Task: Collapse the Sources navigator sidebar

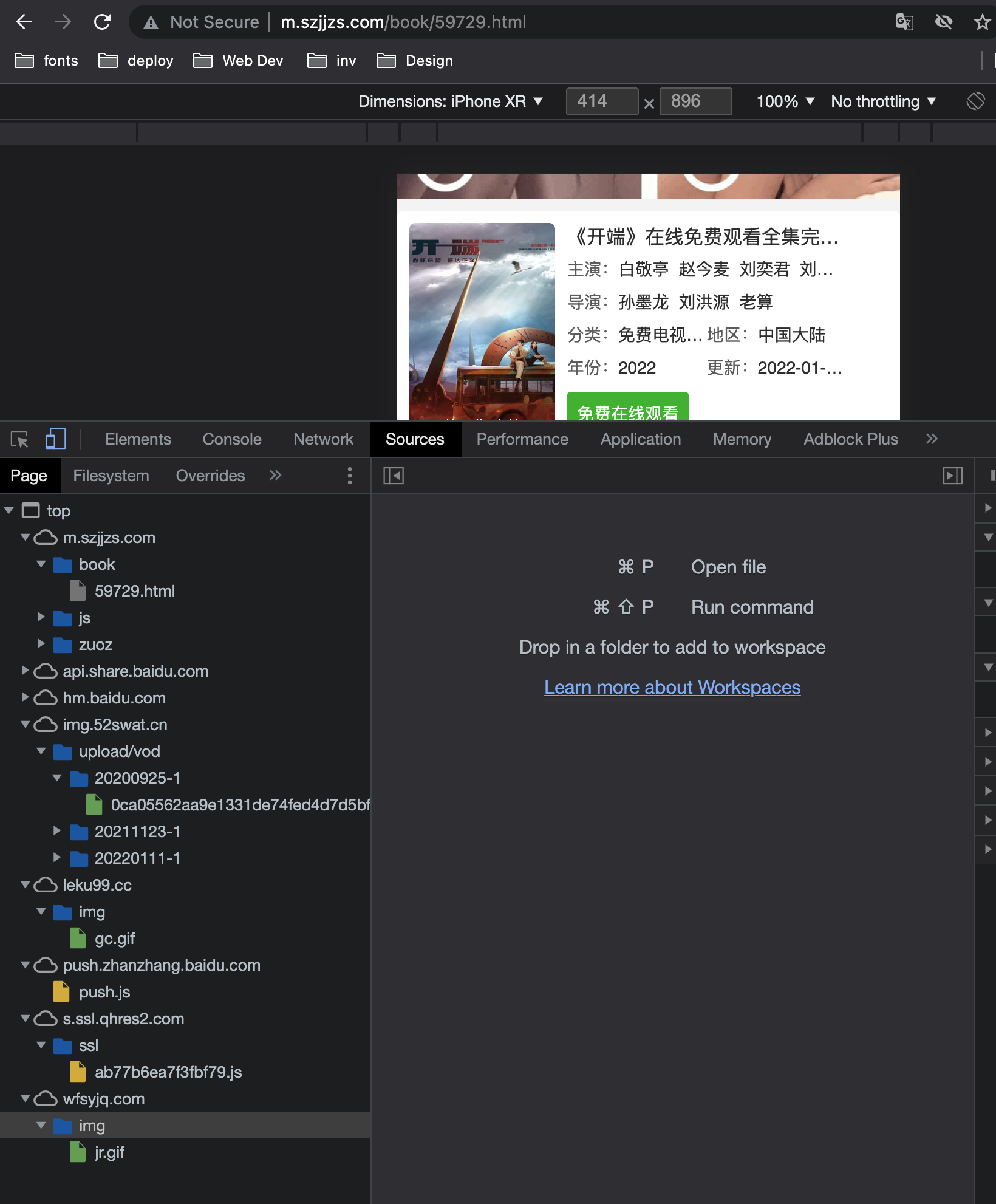Action: 393,476
